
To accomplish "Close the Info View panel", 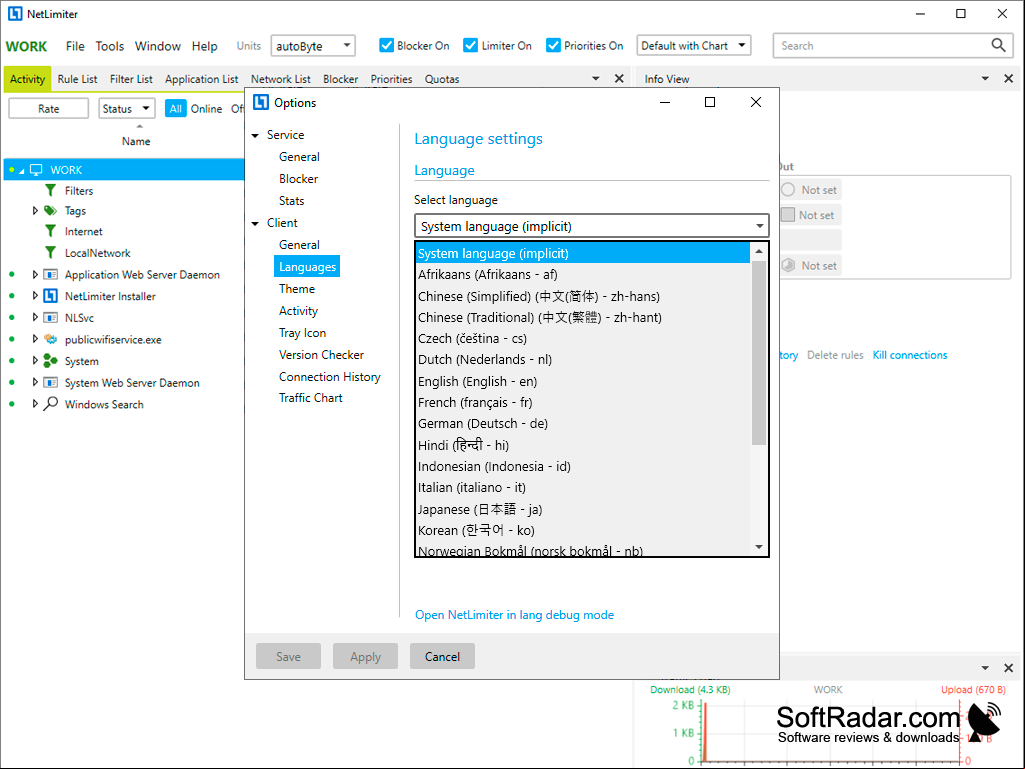I will tap(1009, 78).
